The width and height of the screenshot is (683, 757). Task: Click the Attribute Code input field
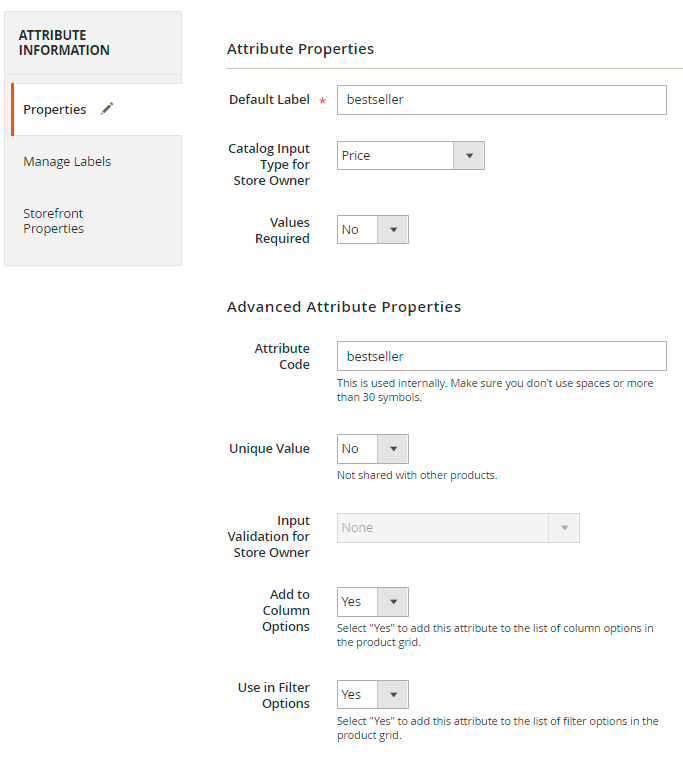point(501,356)
